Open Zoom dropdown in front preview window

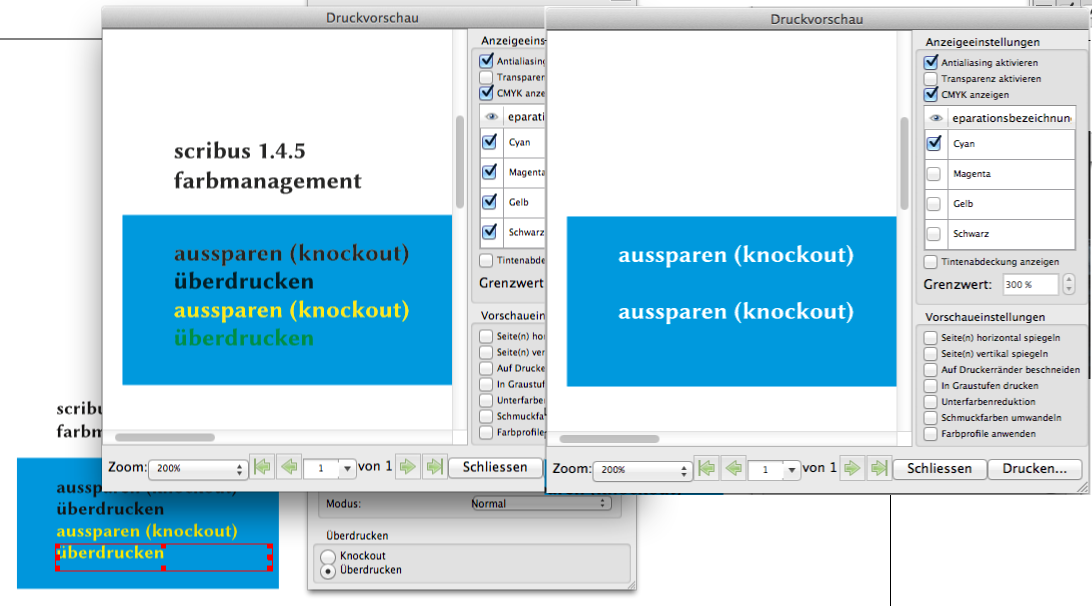pos(643,469)
